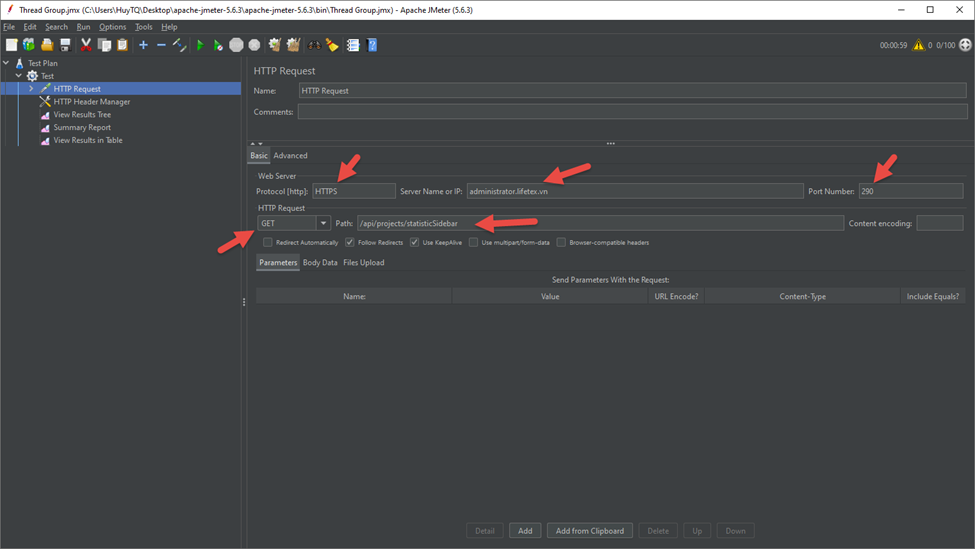Click the plus Expand All icon
Image resolution: width=975 pixels, height=549 pixels.
pos(143,45)
